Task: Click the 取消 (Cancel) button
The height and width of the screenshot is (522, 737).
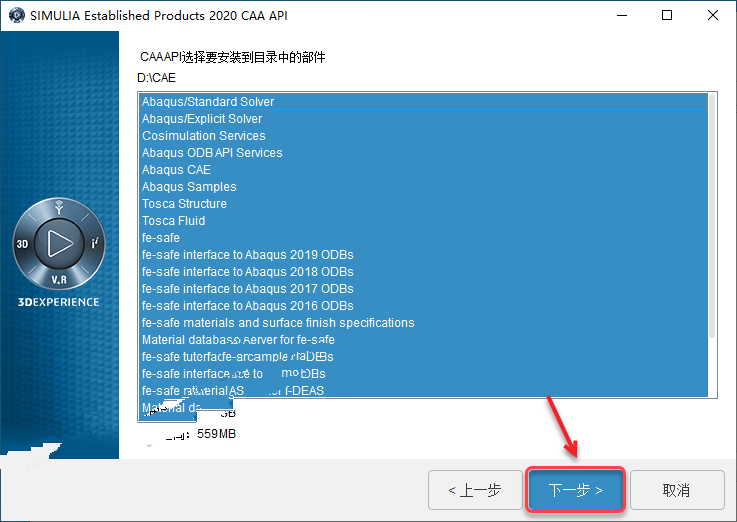Action: pyautogui.click(x=677, y=490)
